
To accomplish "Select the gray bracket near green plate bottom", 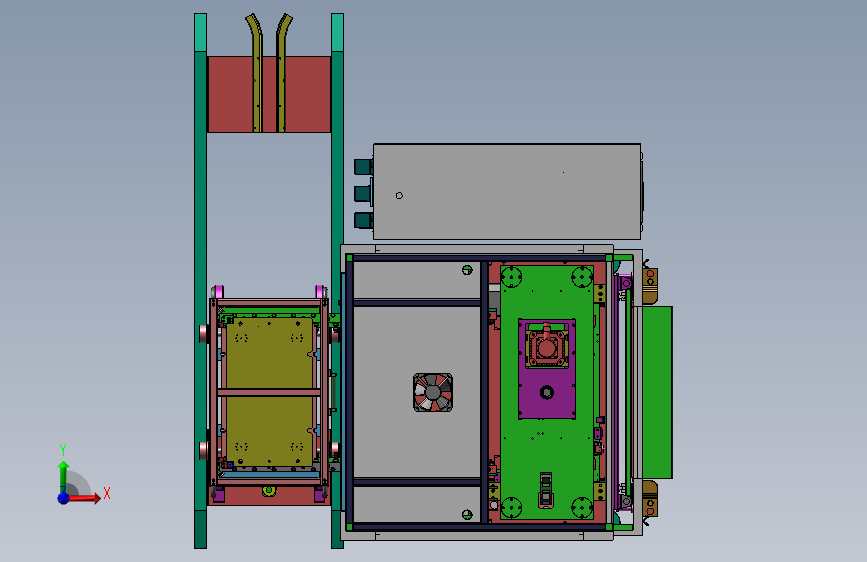I will pyautogui.click(x=546, y=490).
